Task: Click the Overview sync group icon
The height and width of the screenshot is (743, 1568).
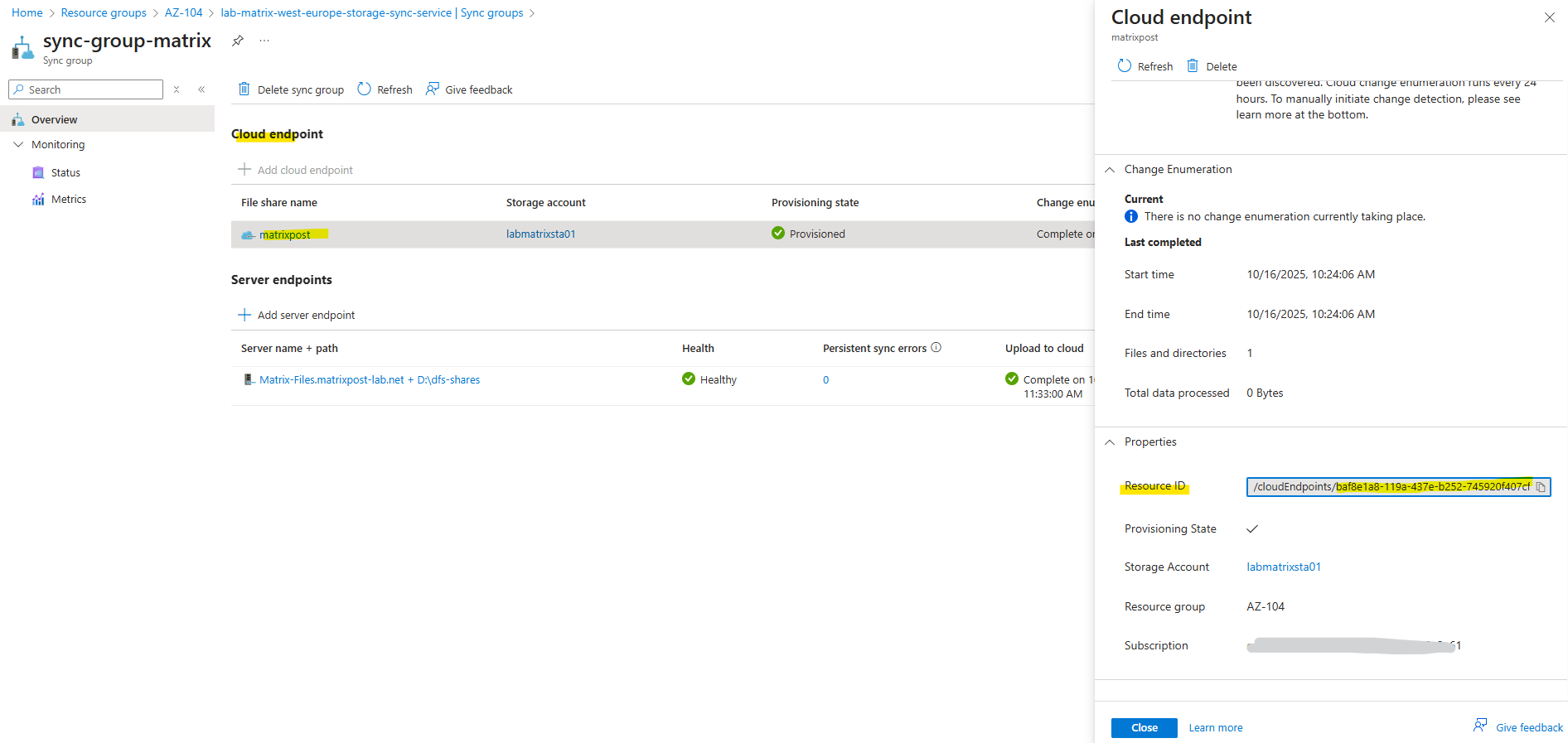Action: click(18, 120)
